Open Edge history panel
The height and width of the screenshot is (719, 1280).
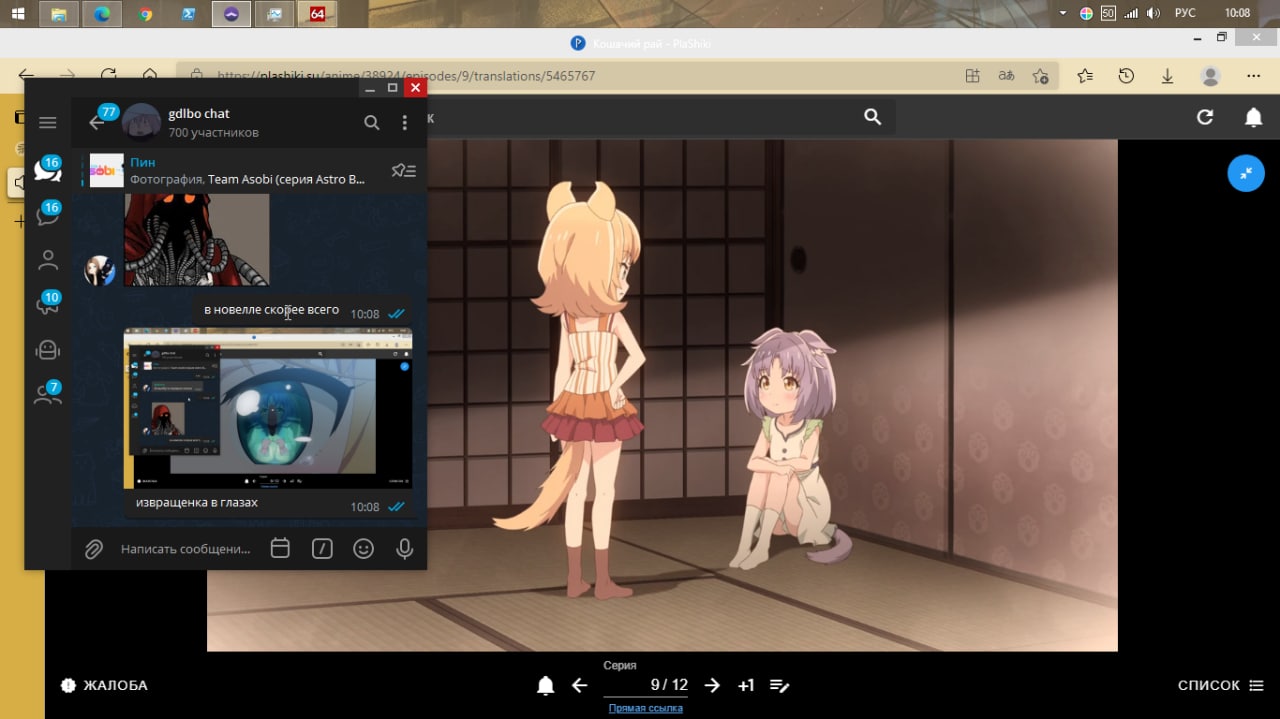point(1126,76)
